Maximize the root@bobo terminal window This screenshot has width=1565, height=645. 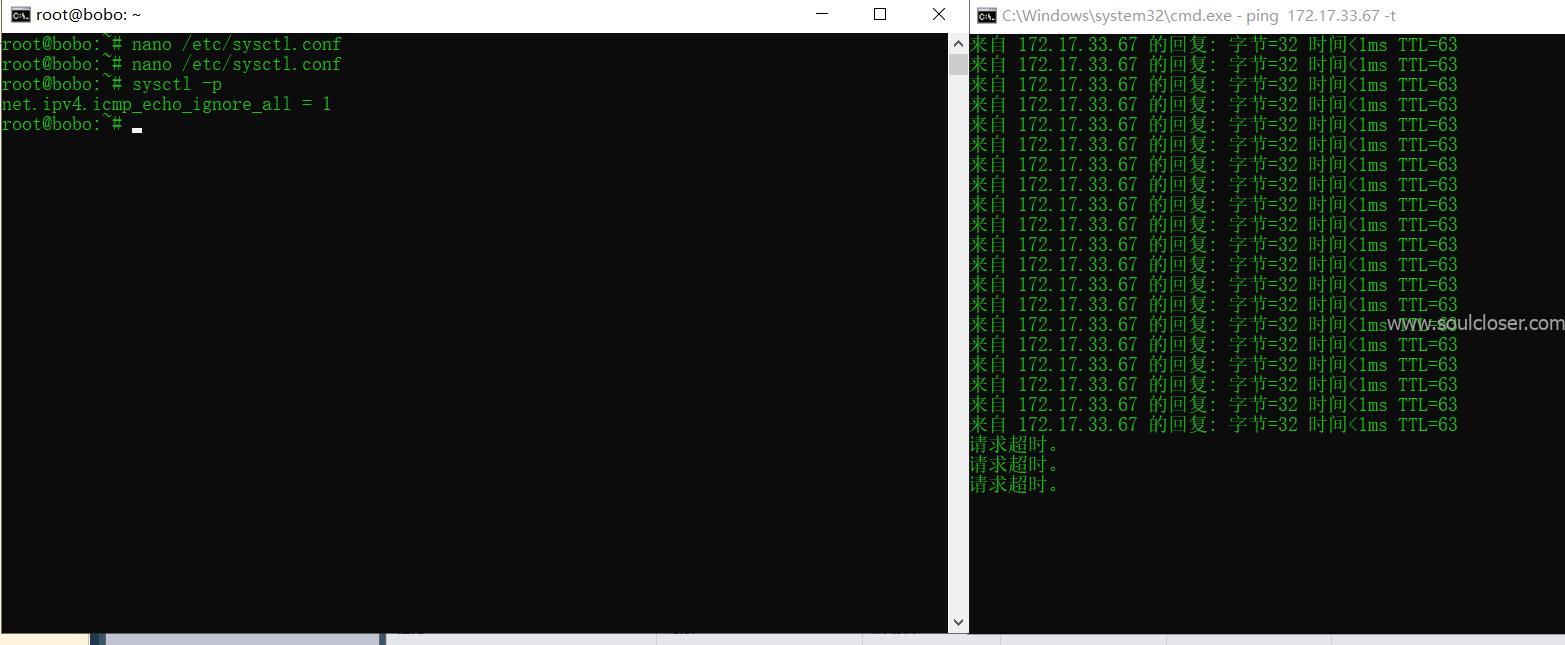[879, 14]
